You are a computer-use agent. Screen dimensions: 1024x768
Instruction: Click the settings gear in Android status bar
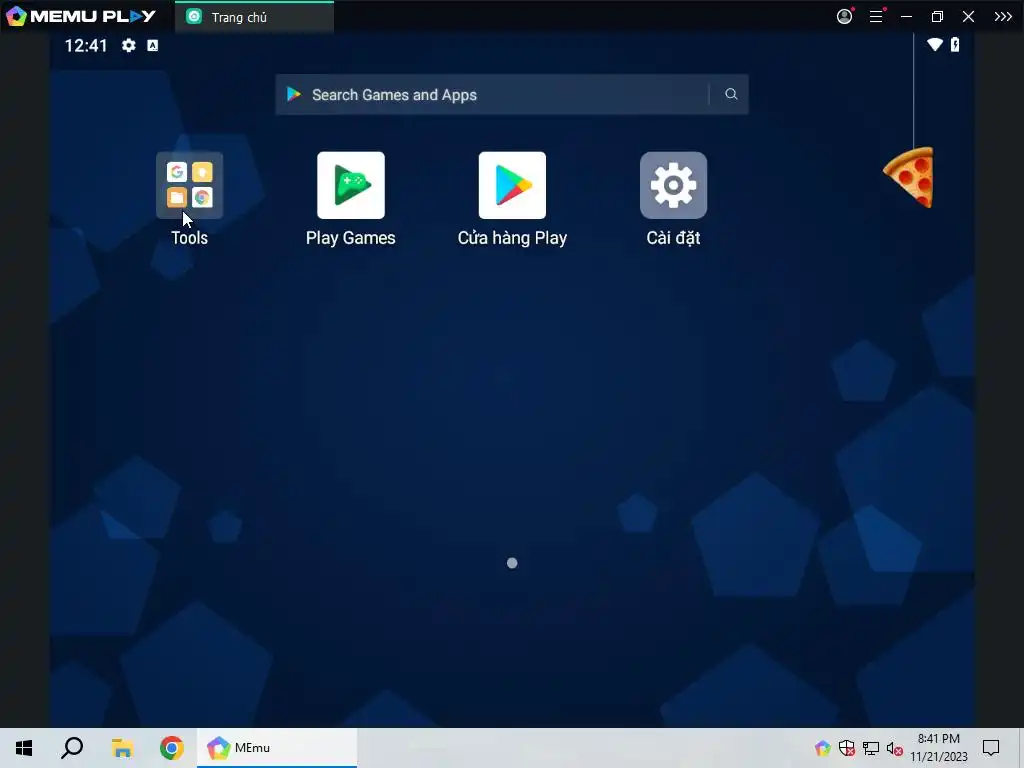click(x=129, y=45)
